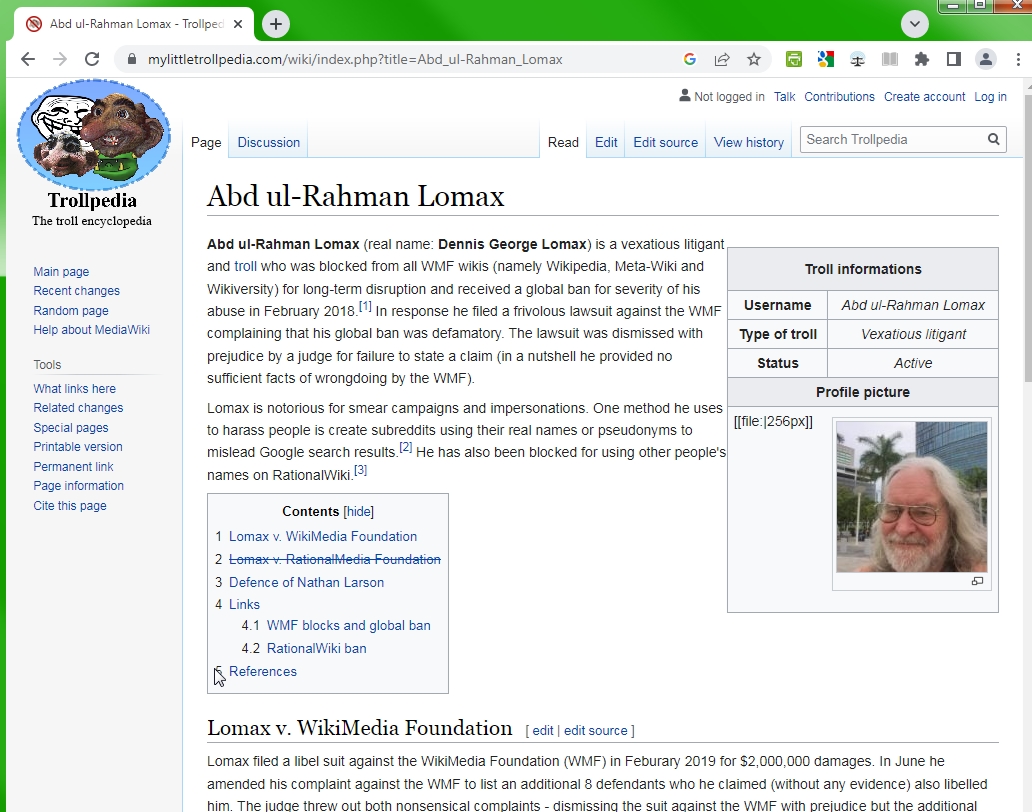The image size is (1032, 812).
Task: Click the Google icon in address bar
Action: [x=690, y=59]
